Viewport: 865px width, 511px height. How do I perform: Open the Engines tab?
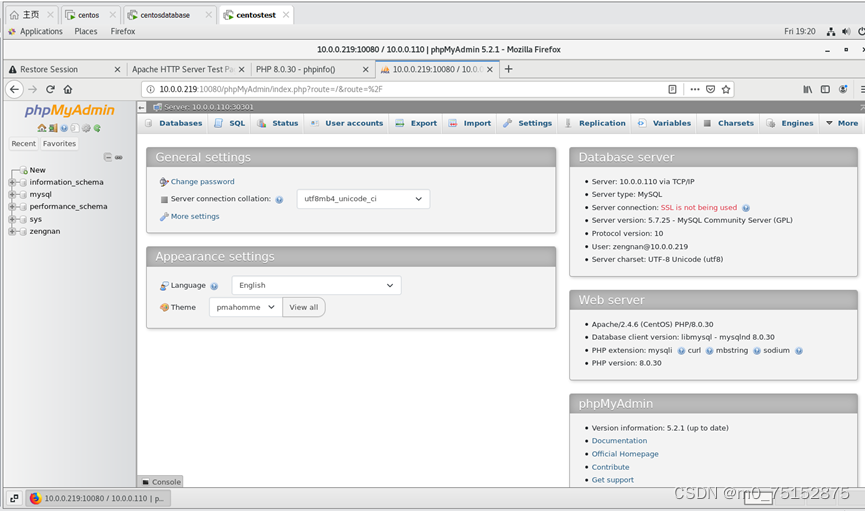click(790, 123)
